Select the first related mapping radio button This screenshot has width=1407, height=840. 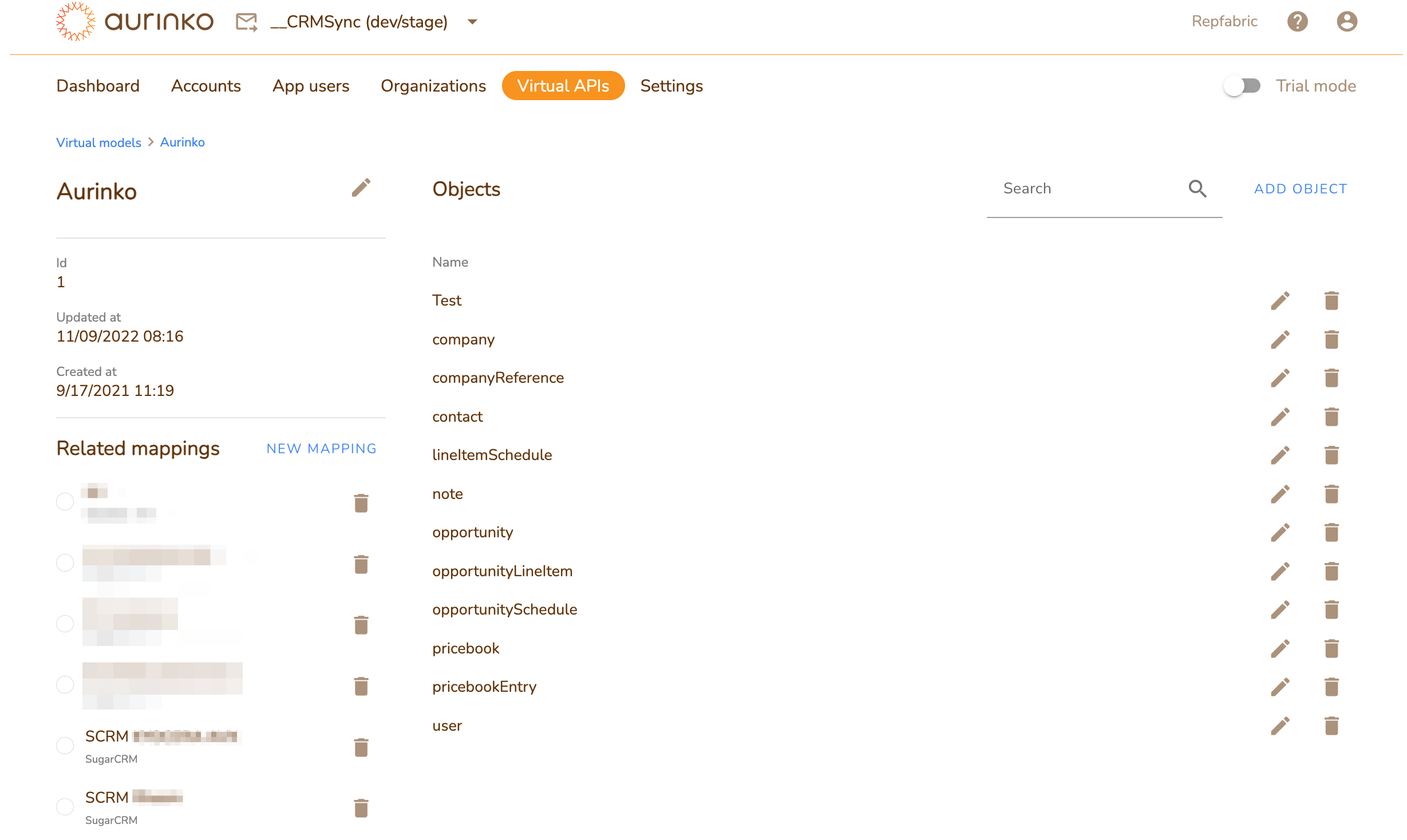[65, 501]
